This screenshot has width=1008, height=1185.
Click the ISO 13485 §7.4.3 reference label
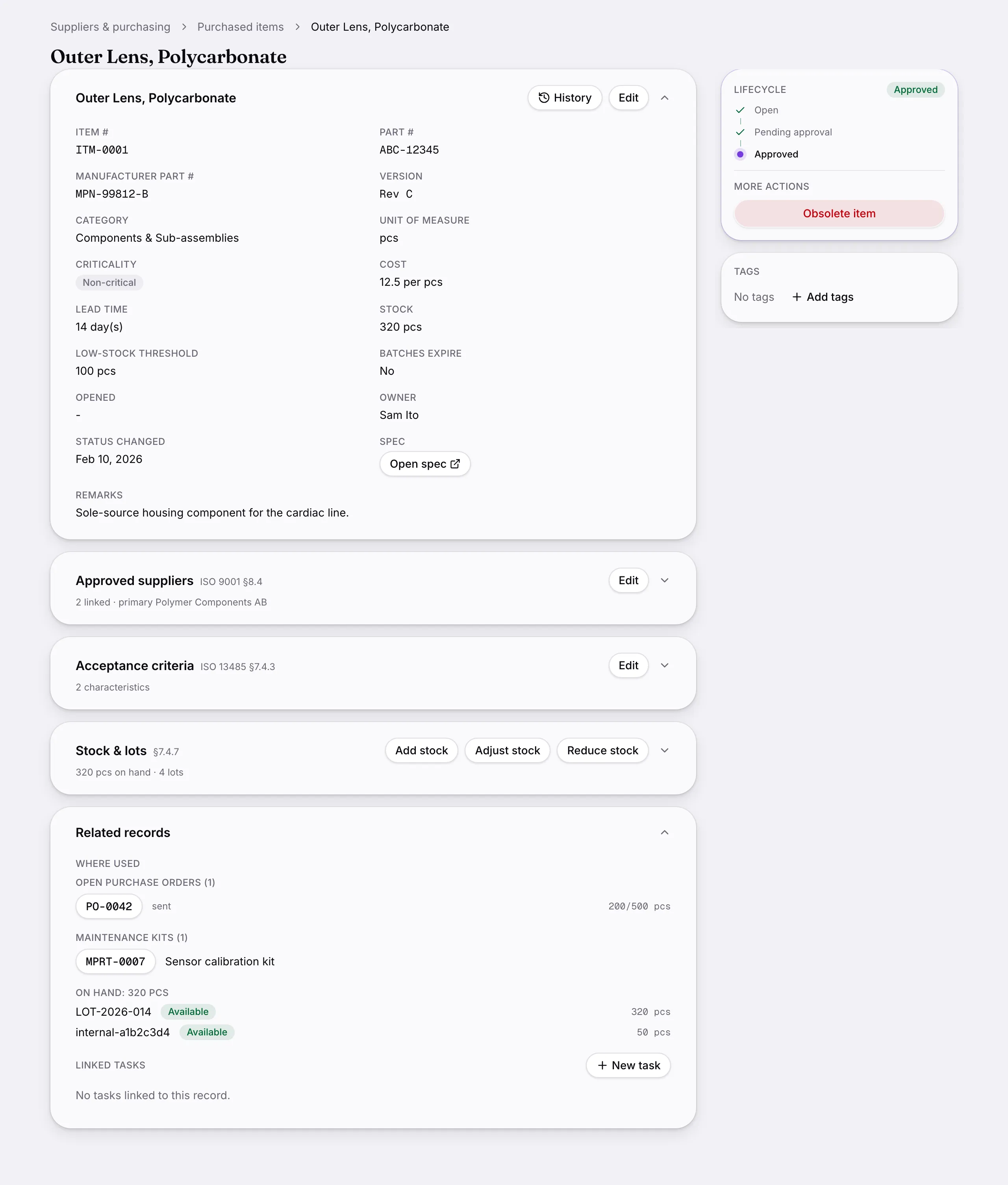[238, 667]
